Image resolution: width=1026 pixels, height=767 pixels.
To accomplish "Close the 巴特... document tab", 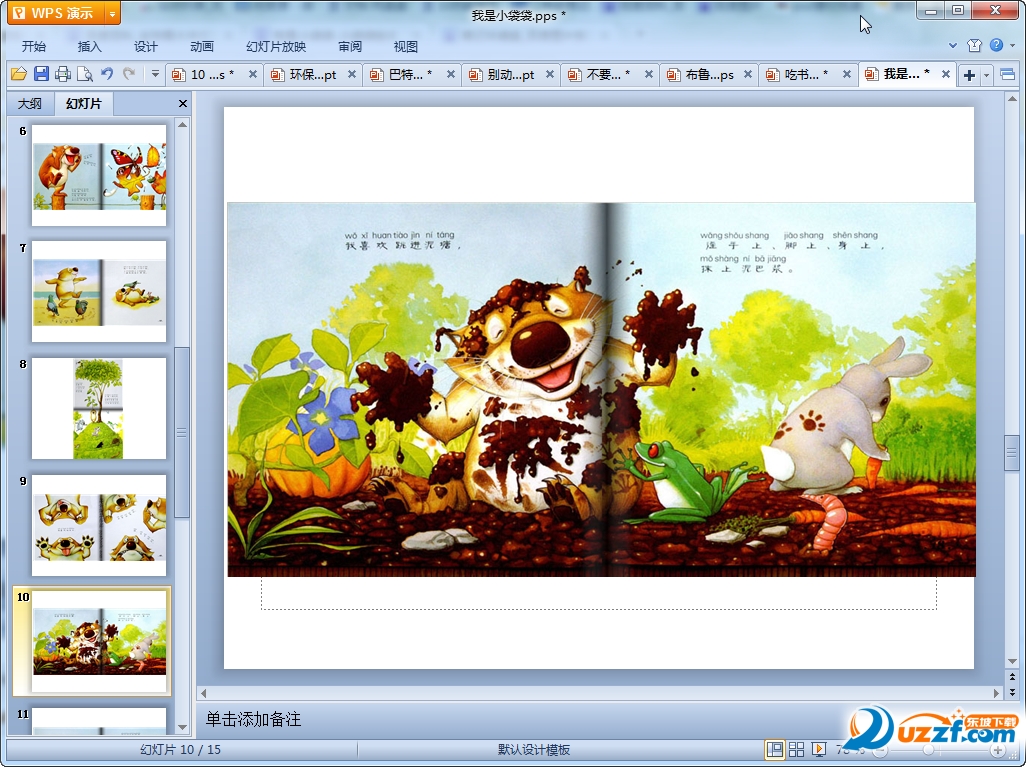I will [x=451, y=75].
